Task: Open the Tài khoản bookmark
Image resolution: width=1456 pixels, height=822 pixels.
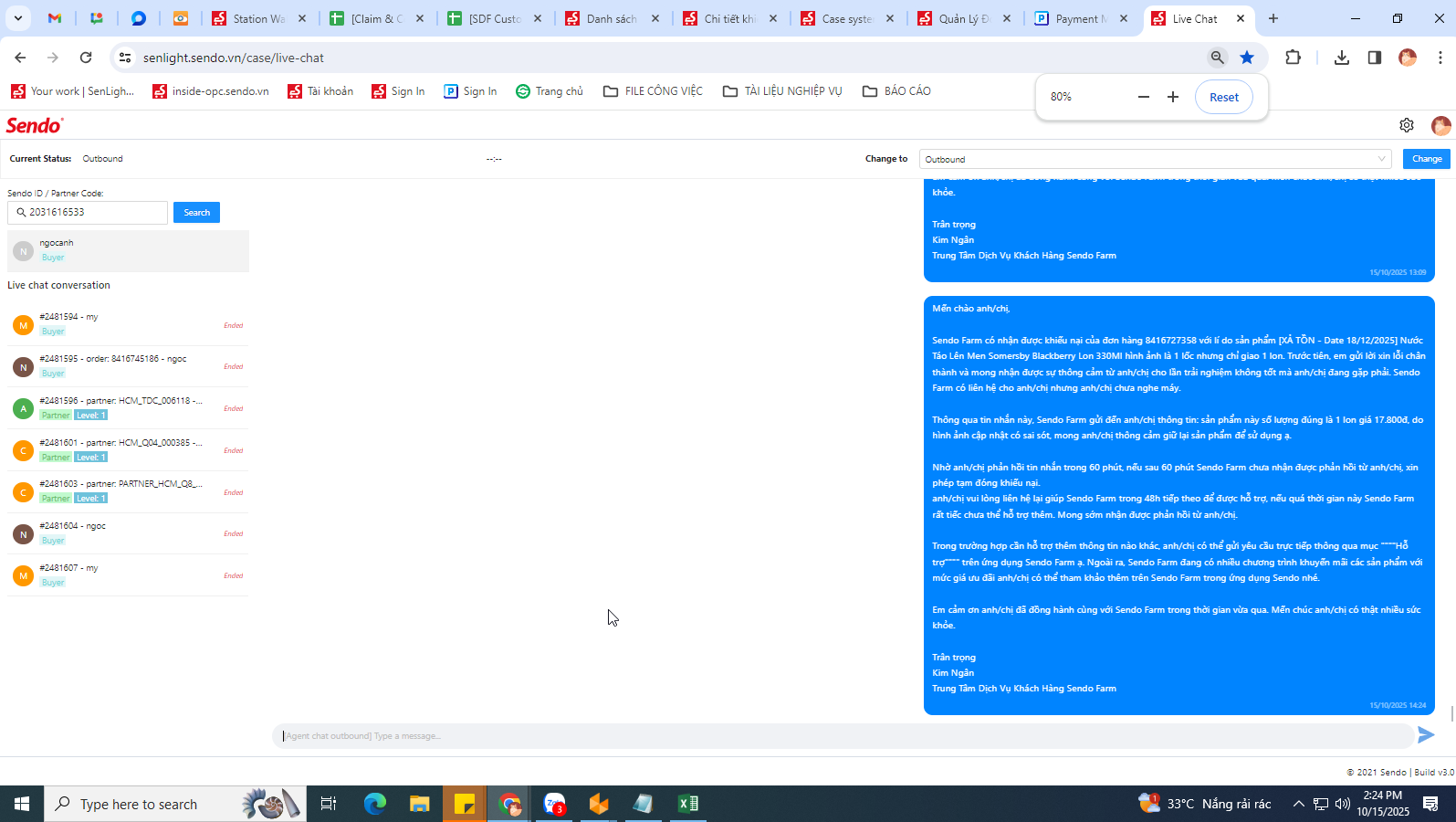Action: point(320,91)
